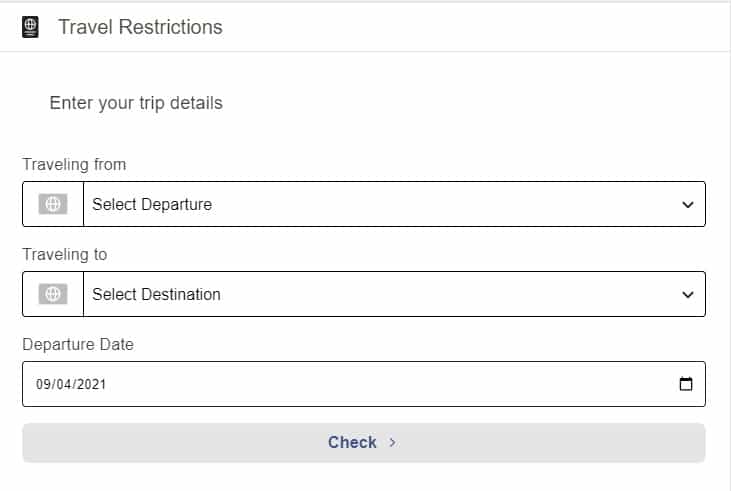
Task: Click the arrow icon next to Check
Action: (393, 442)
